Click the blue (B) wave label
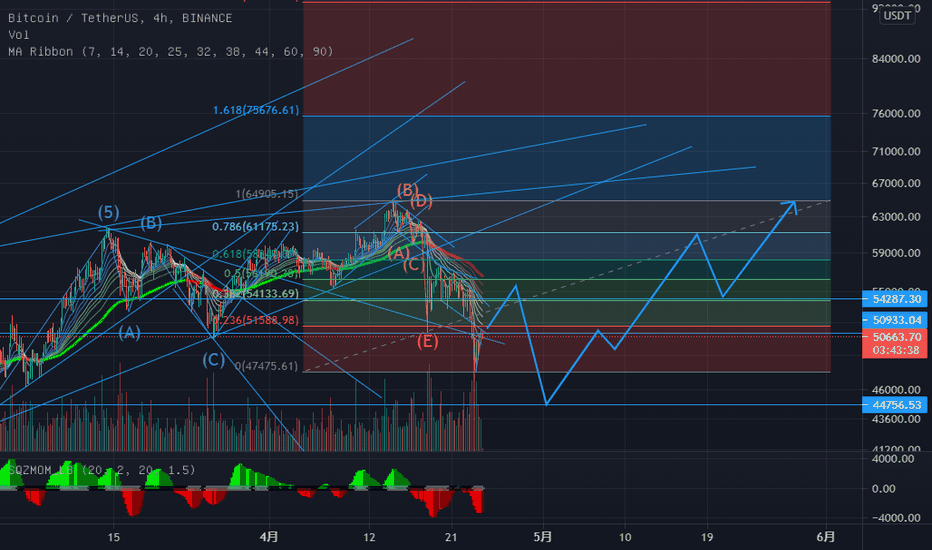 (151, 223)
